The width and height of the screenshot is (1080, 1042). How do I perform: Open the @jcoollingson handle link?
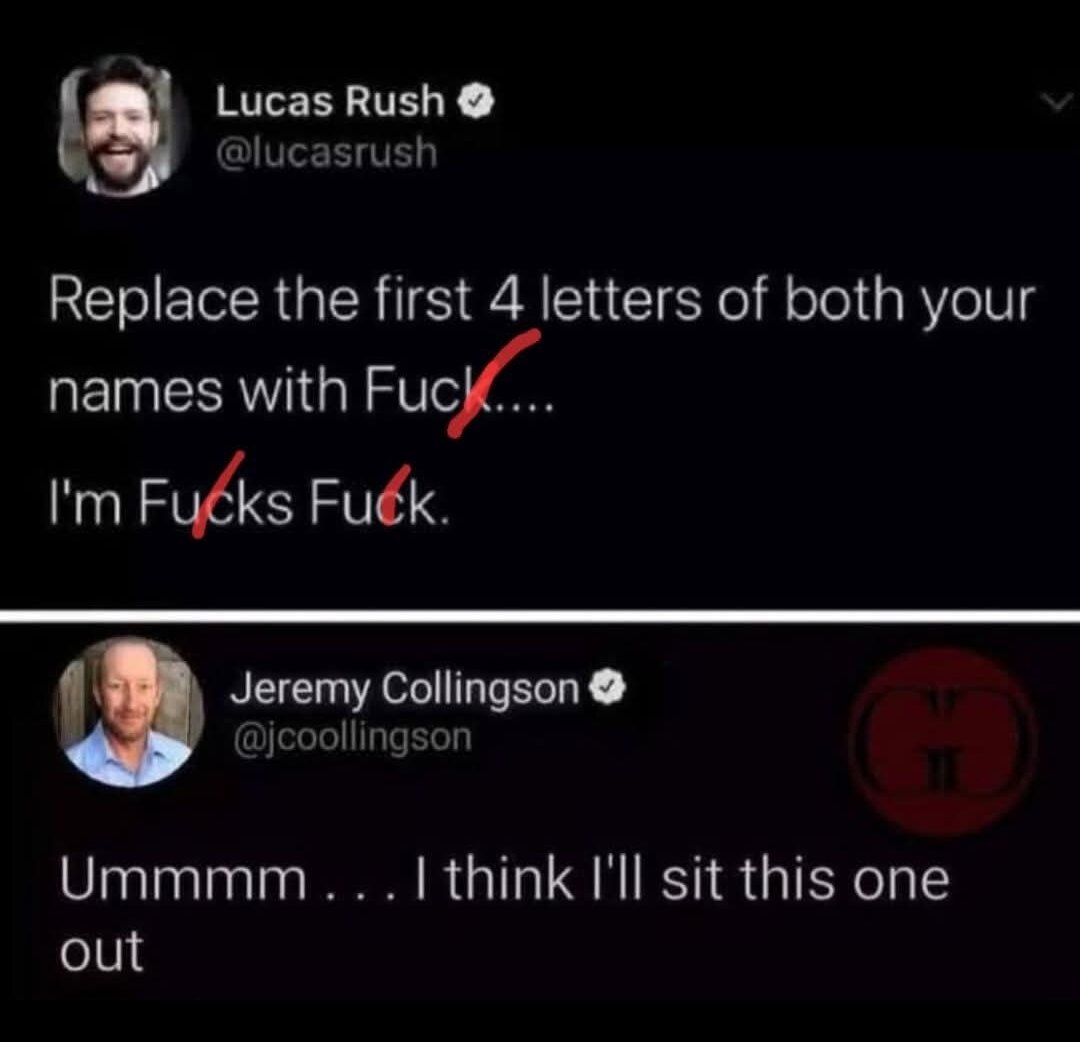353,737
